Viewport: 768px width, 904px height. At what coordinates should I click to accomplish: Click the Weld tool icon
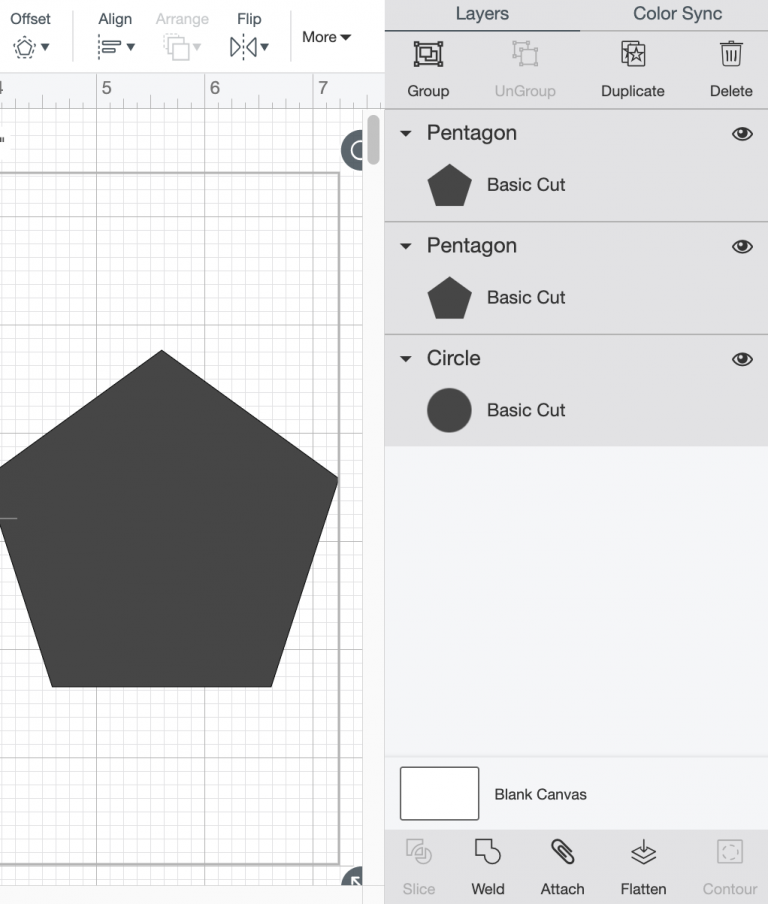(x=487, y=852)
